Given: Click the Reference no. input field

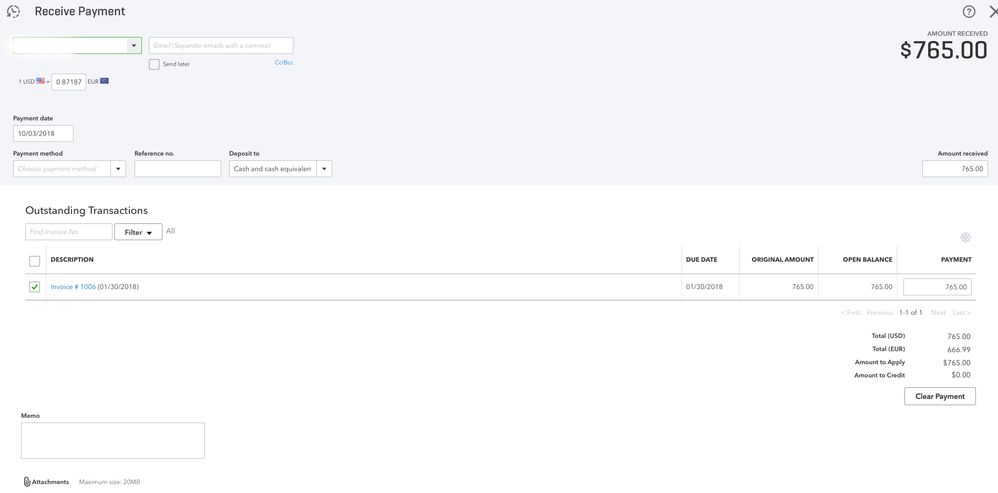Looking at the screenshot, I should (177, 169).
